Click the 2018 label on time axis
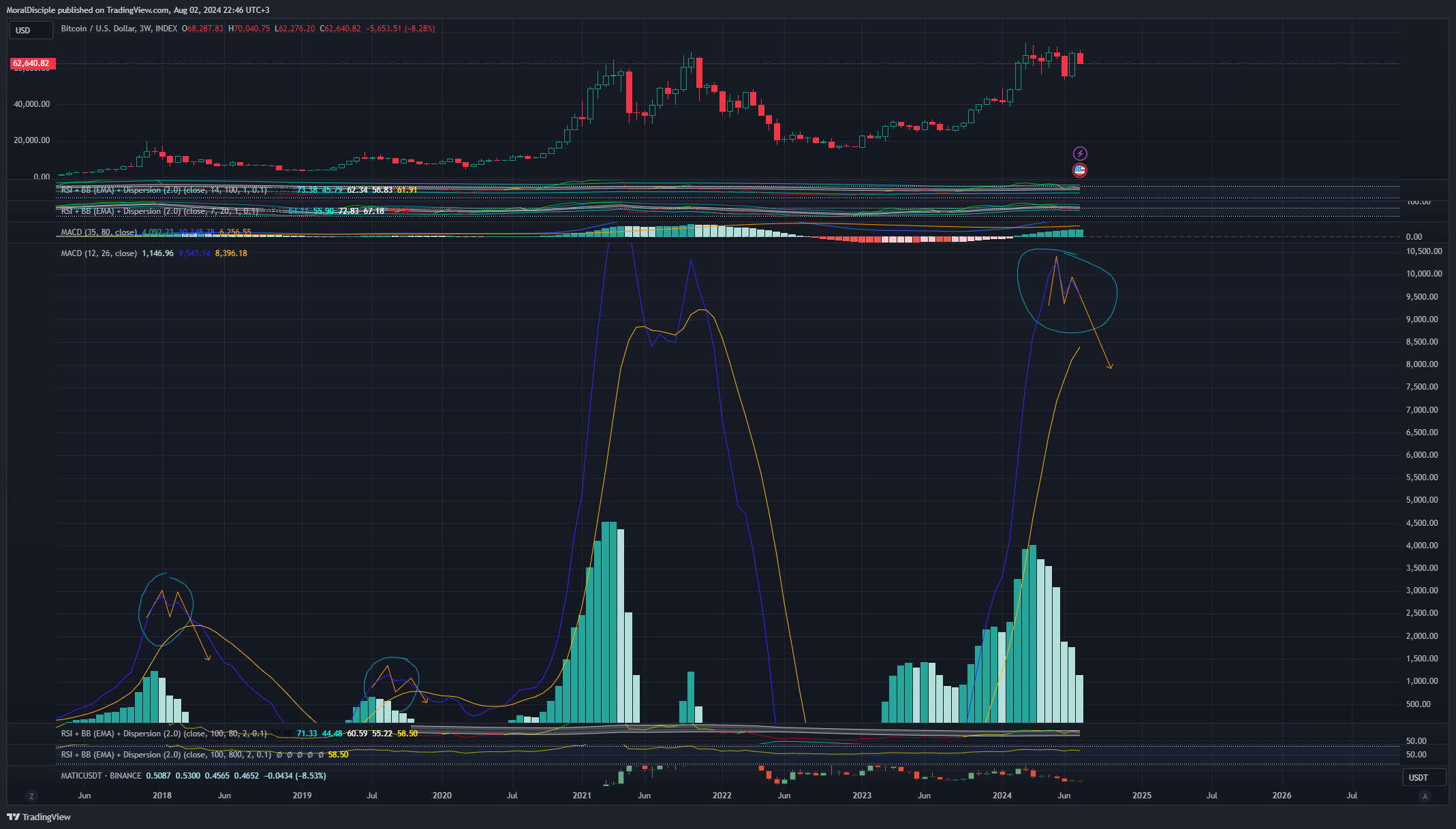This screenshot has width=1456, height=829. click(162, 796)
